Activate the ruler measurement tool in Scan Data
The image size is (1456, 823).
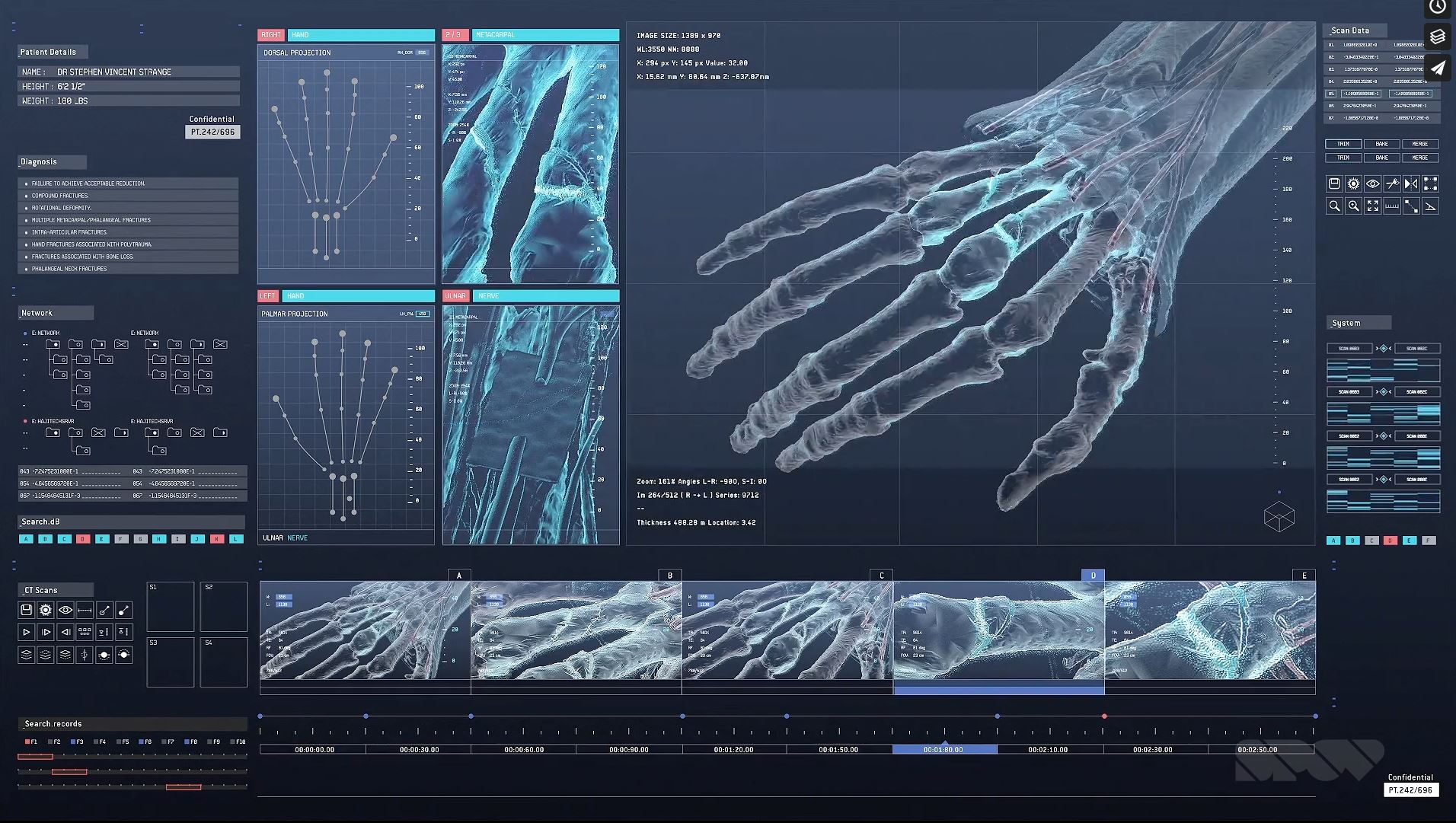click(x=1392, y=206)
